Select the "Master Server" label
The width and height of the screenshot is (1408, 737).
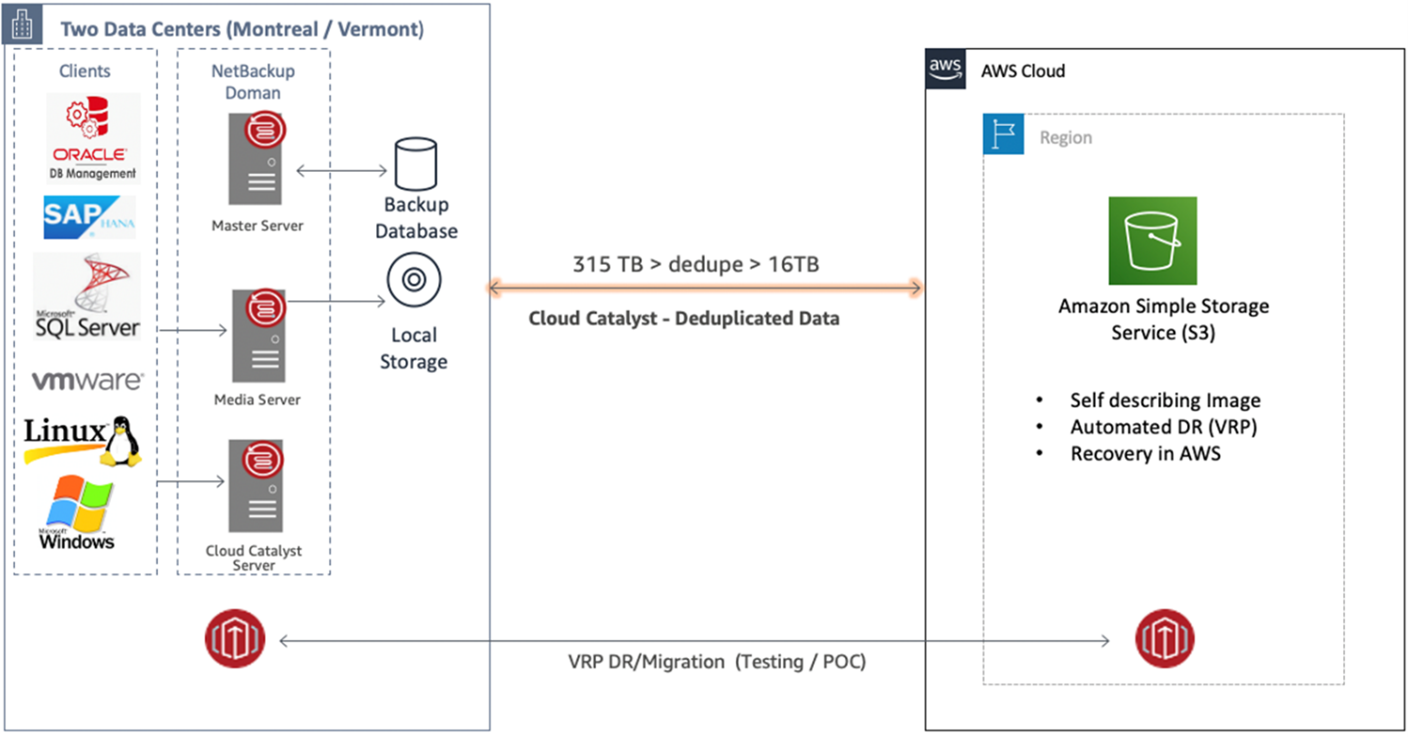(257, 225)
